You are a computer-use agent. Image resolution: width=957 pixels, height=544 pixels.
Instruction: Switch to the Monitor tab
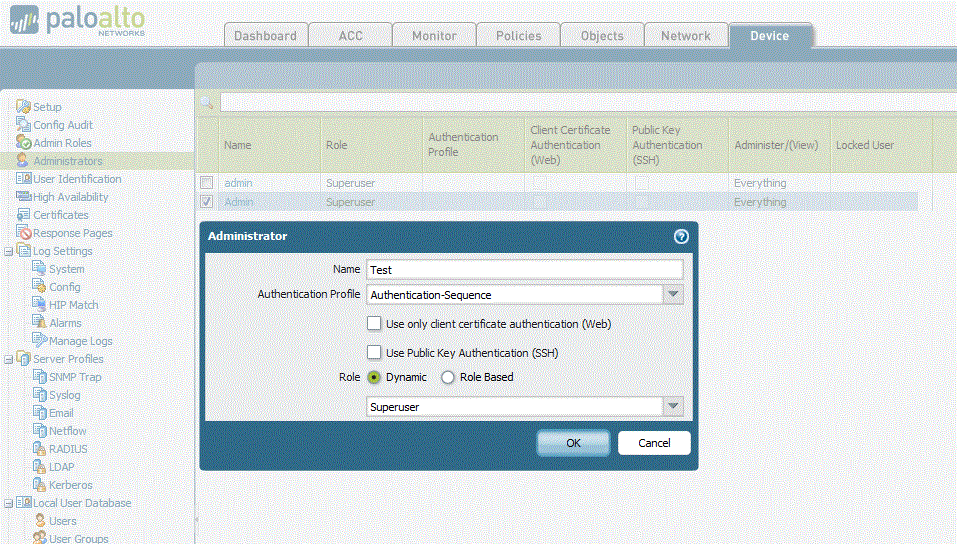[434, 35]
